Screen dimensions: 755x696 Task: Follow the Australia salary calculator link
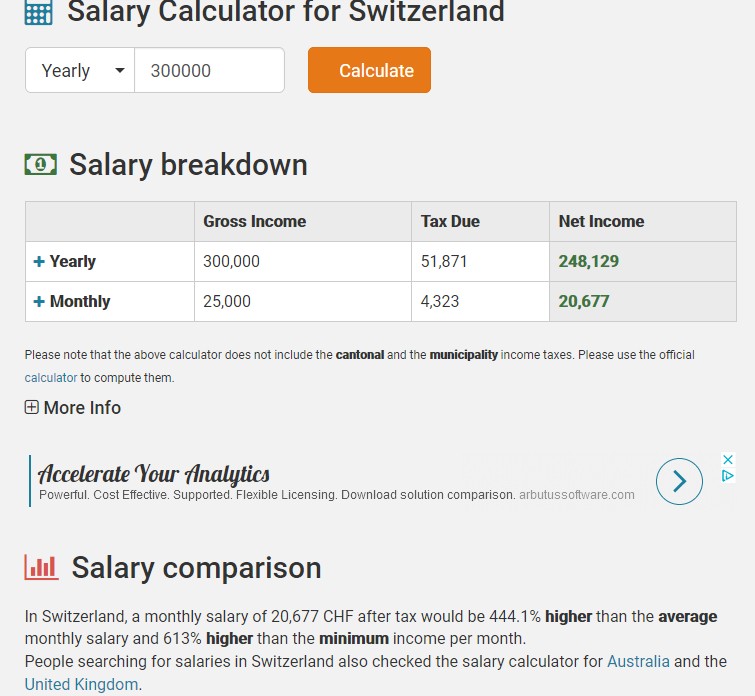click(638, 661)
